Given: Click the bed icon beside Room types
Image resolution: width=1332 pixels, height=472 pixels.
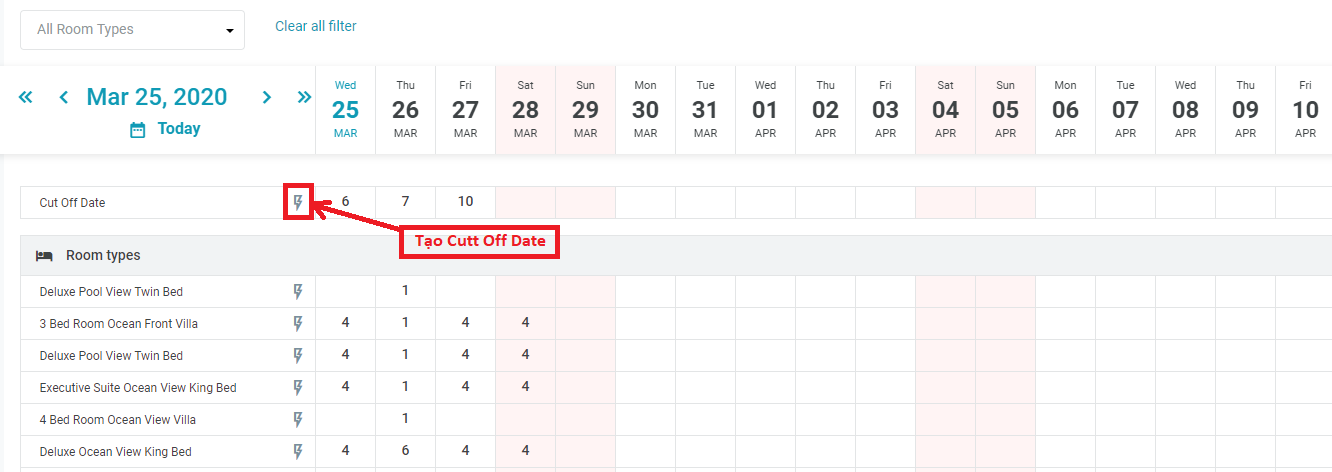Looking at the screenshot, I should click(44, 256).
